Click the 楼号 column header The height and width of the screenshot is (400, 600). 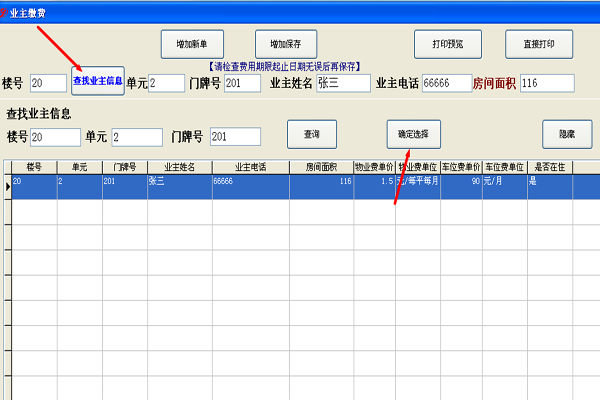pos(34,167)
